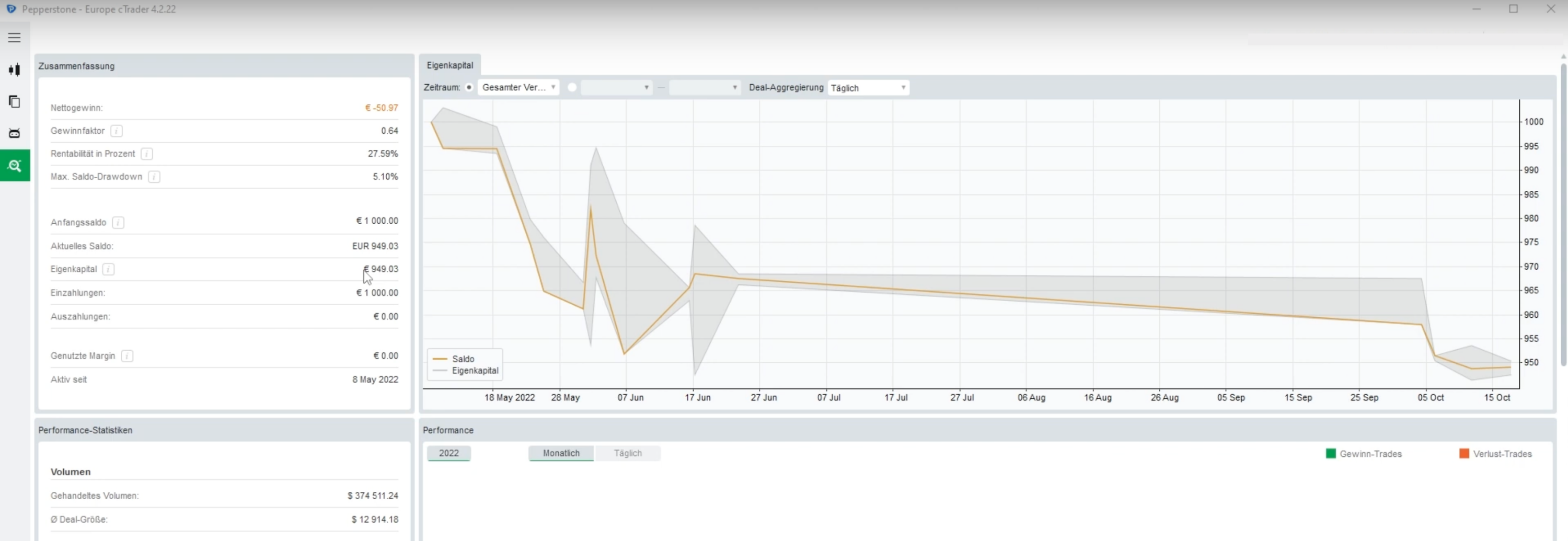Open the hamburger menu icon
The width and height of the screenshot is (1568, 541).
coord(15,38)
